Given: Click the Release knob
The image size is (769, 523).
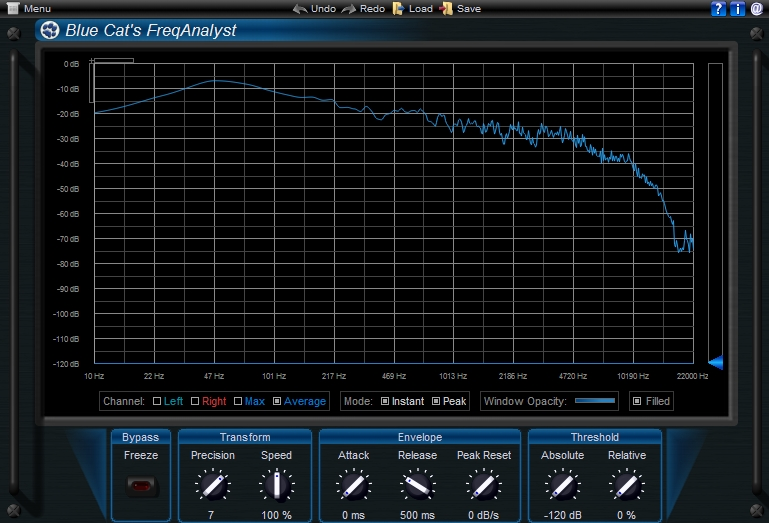Looking at the screenshot, I should click(417, 485).
